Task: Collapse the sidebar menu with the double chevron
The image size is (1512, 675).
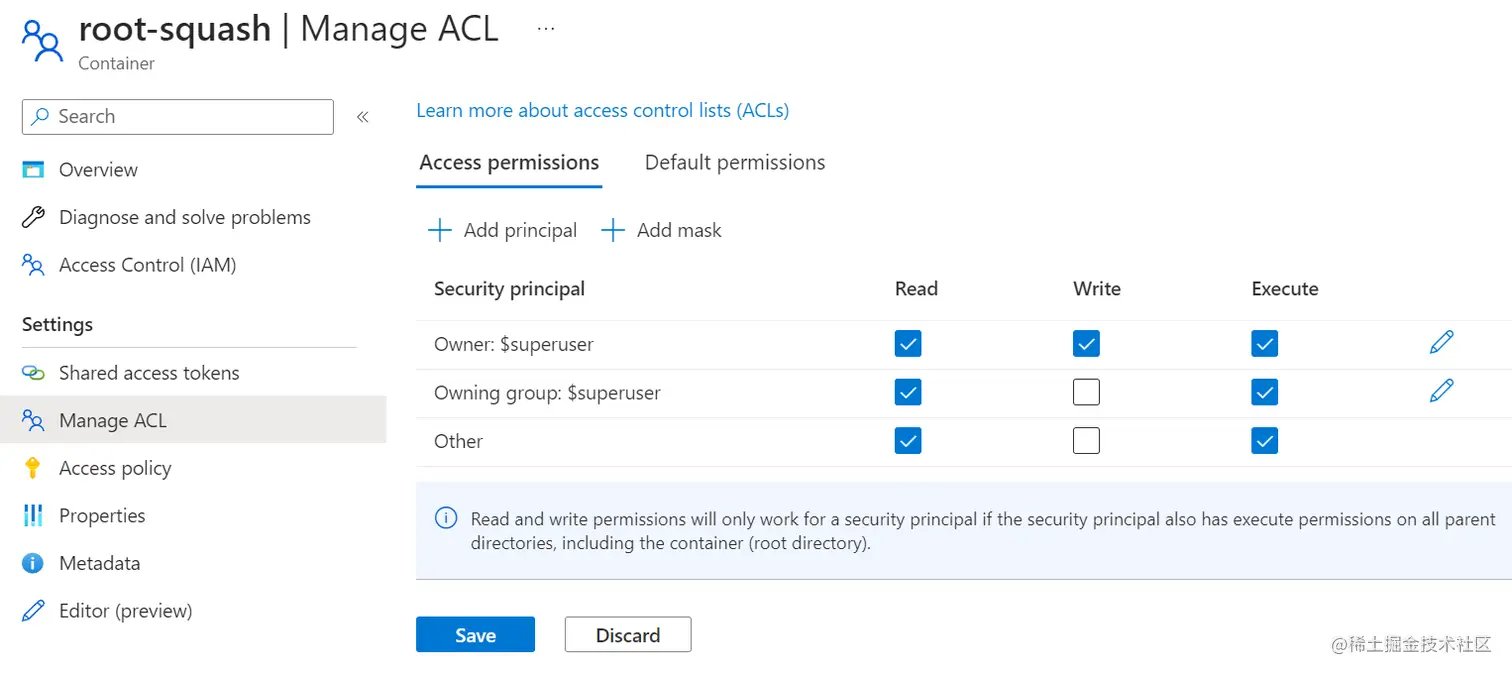Action: 363,117
